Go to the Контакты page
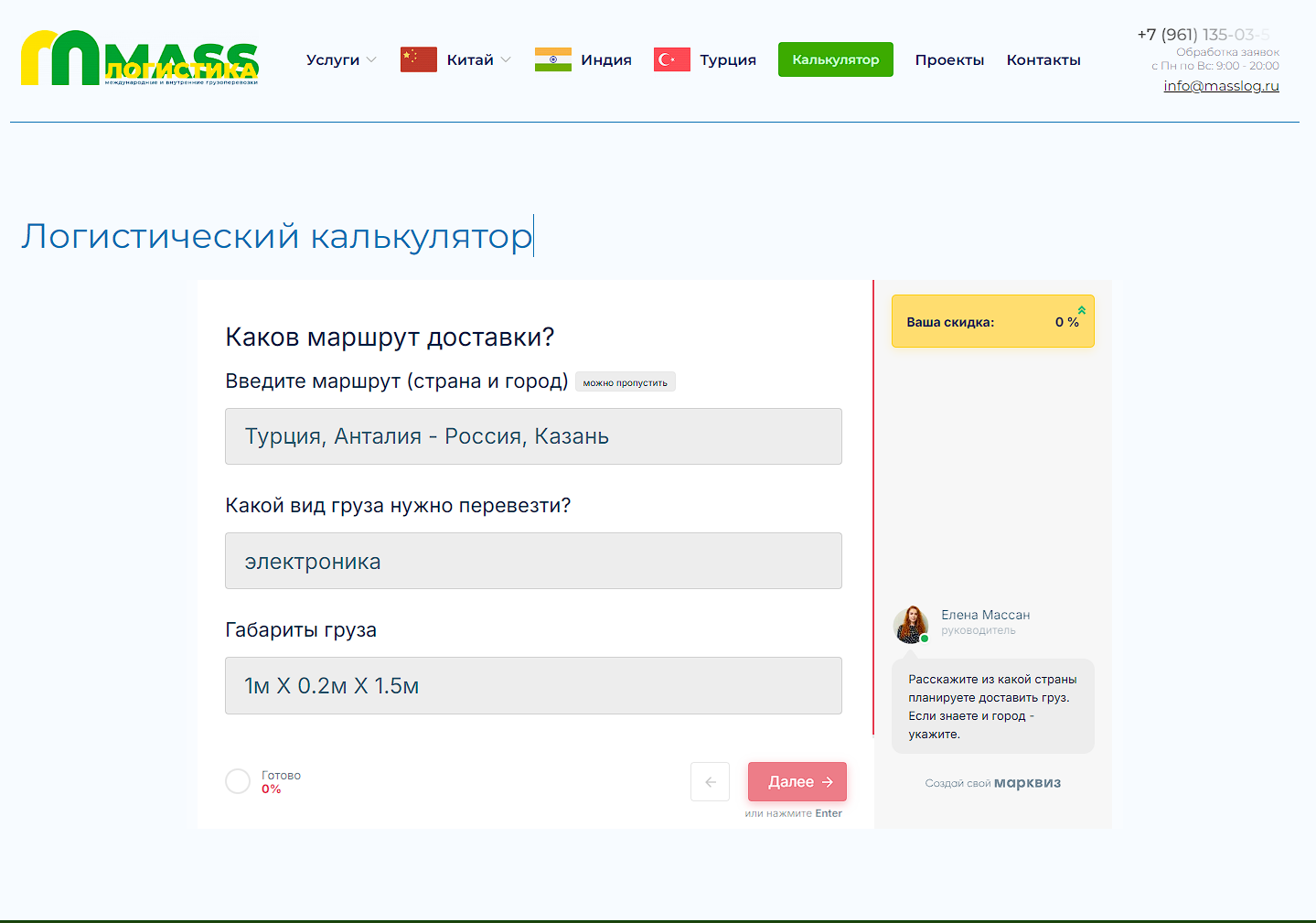This screenshot has width=1316, height=923. (1043, 59)
